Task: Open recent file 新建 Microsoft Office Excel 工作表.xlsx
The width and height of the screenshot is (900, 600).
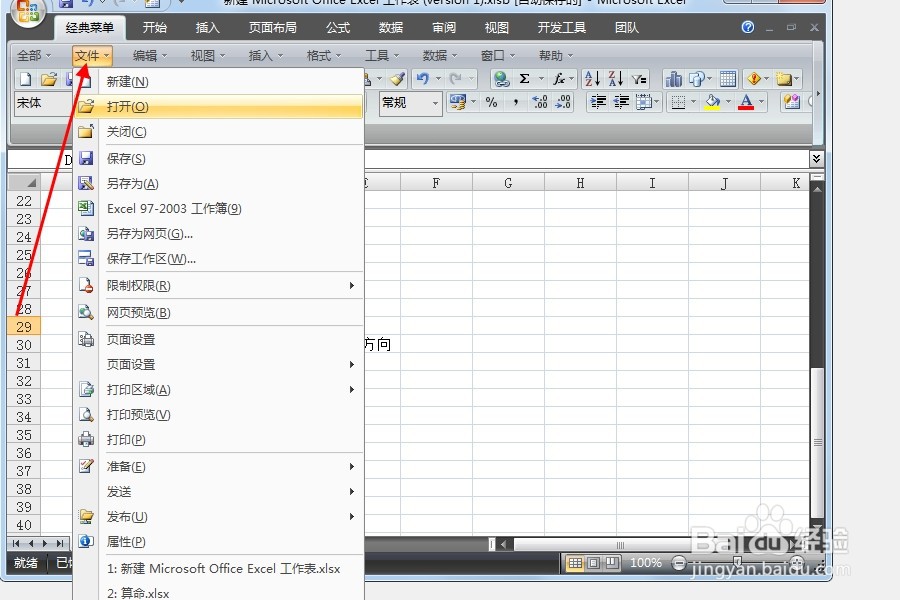Action: (x=219, y=568)
